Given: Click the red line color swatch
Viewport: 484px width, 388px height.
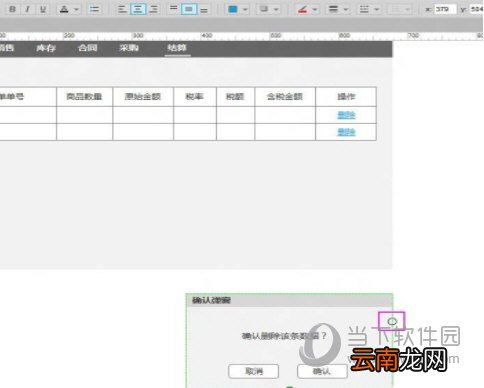Looking at the screenshot, I should point(302,9).
